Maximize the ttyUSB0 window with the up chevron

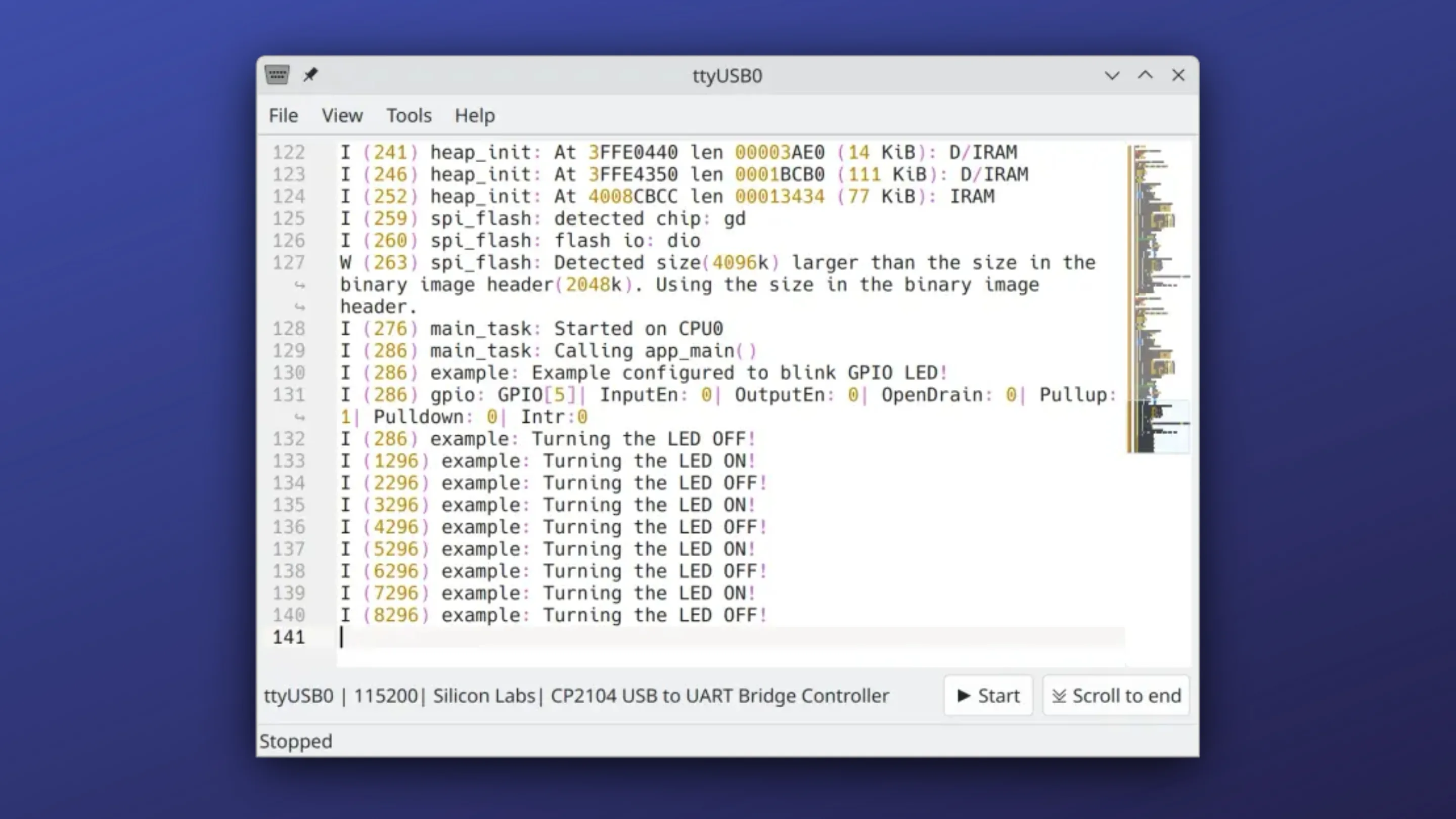1145,75
